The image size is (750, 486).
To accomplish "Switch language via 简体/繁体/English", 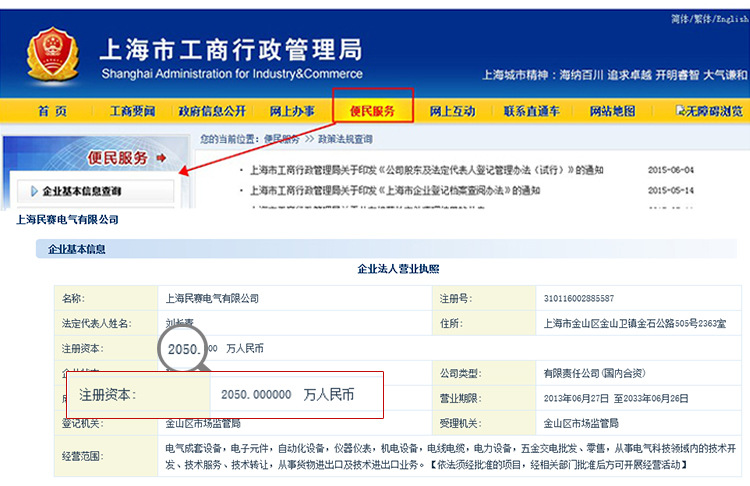I will point(709,19).
